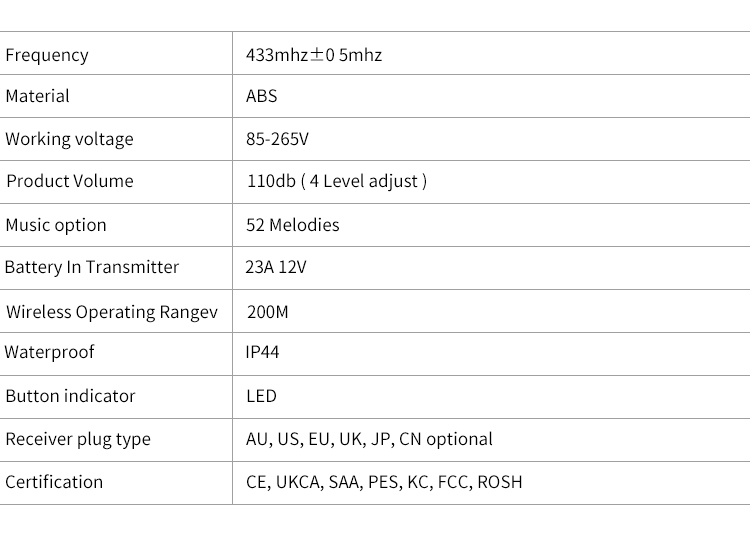Click the Material row label
750x538 pixels.
tap(37, 96)
